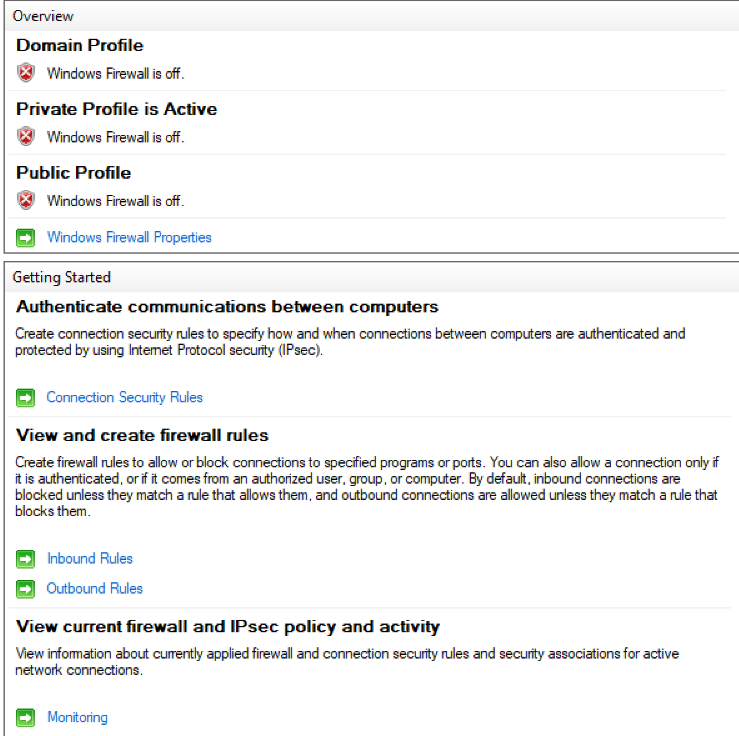Open the Connection Security Rules link

tap(124, 398)
